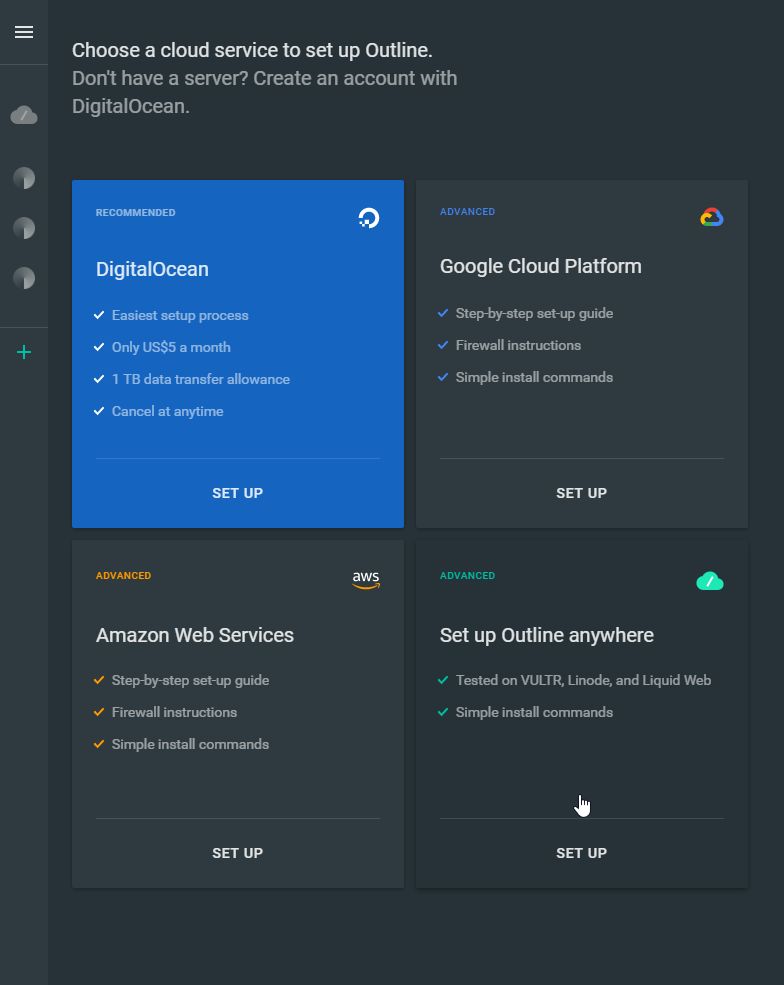This screenshot has height=985, width=784.
Task: Click the Outline cloud icon in sidebar
Action: click(24, 115)
